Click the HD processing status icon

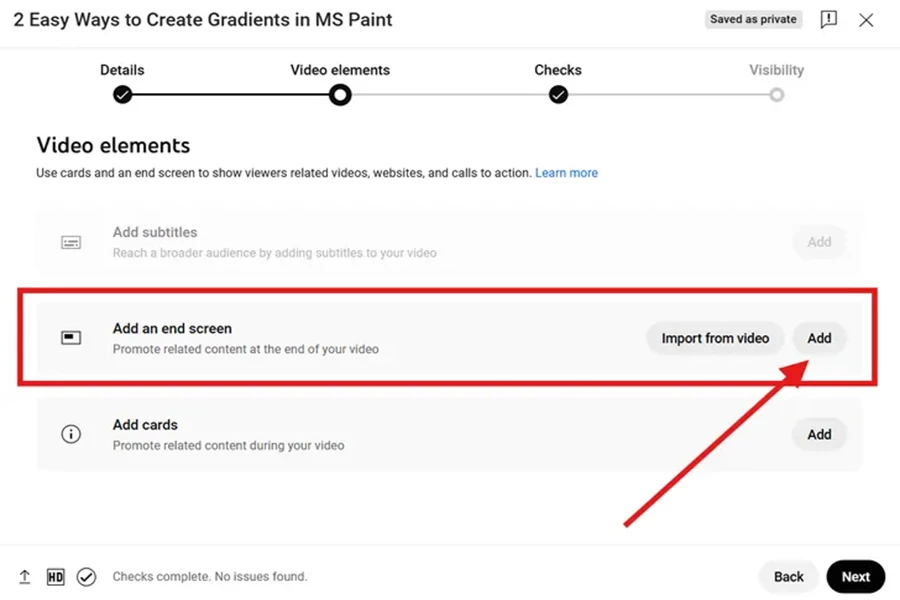(56, 576)
